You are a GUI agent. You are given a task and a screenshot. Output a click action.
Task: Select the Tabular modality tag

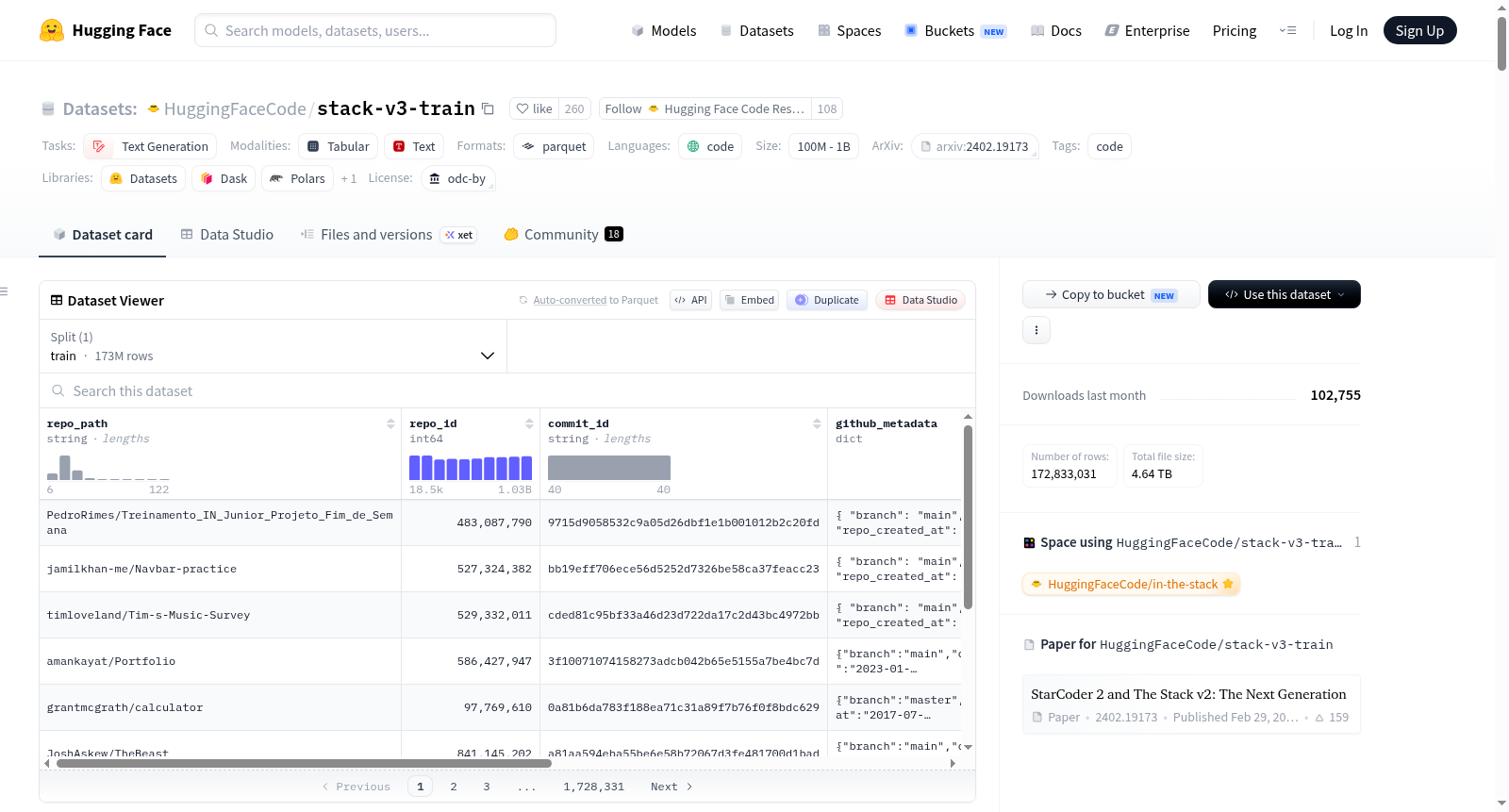tap(339, 146)
